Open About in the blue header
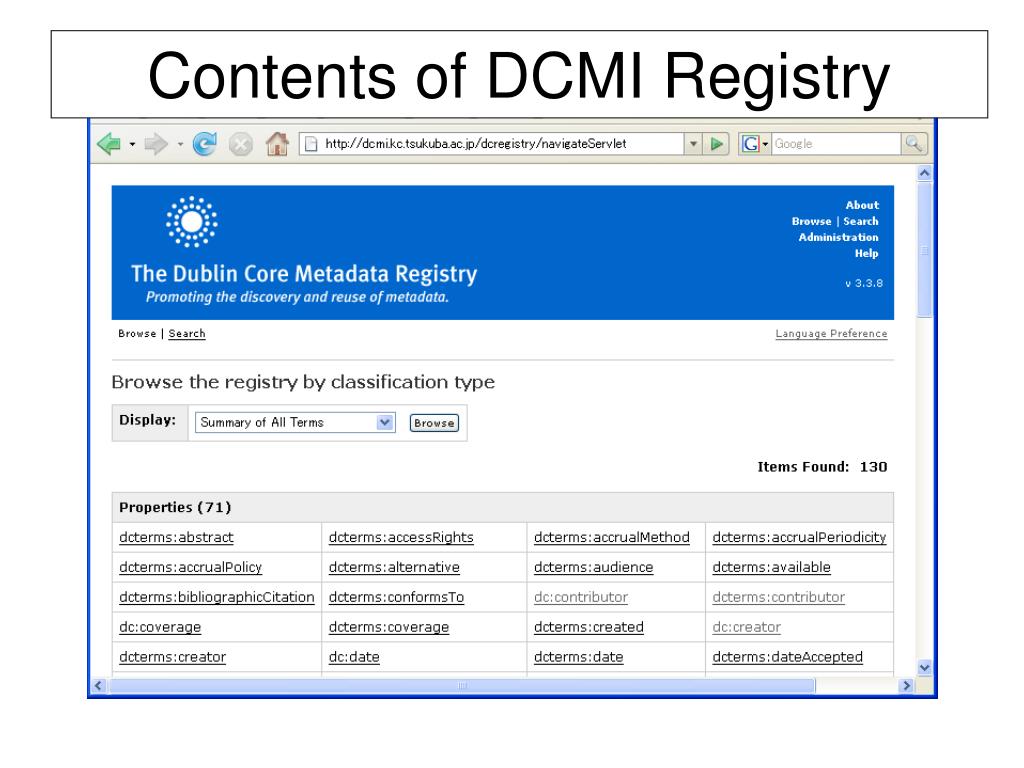This screenshot has height=768, width=1024. [x=862, y=205]
